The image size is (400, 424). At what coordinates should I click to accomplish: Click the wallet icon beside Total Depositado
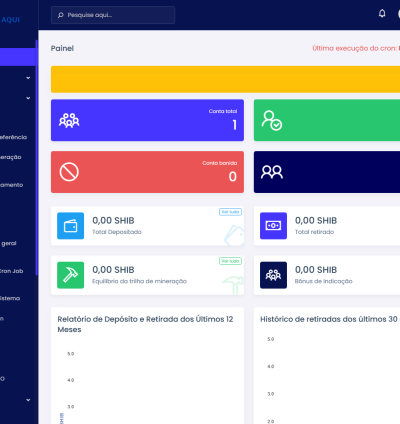(x=70, y=226)
